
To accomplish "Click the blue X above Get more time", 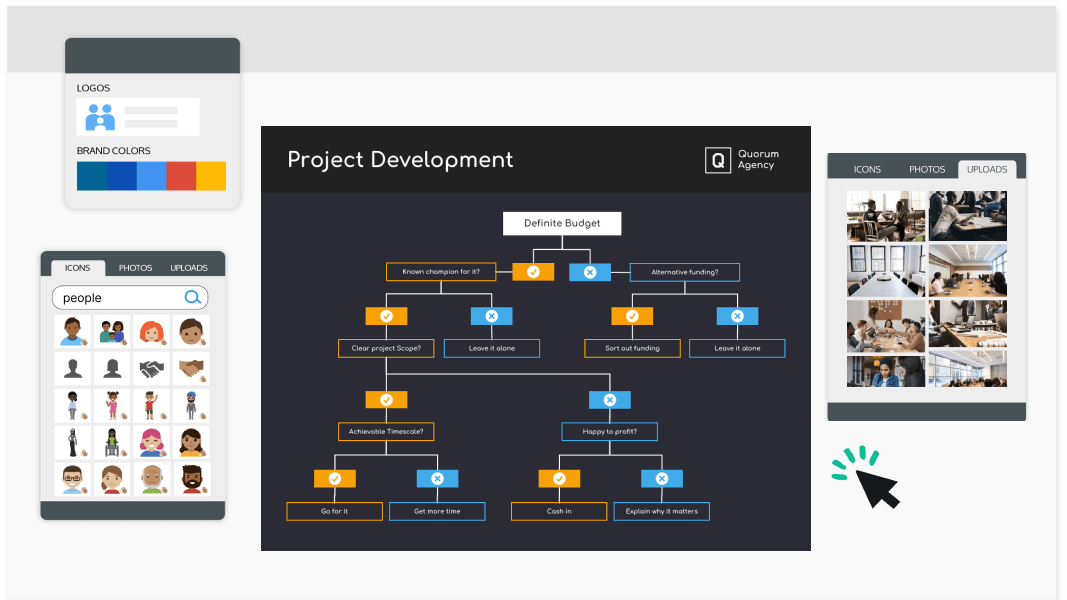I will [x=438, y=479].
